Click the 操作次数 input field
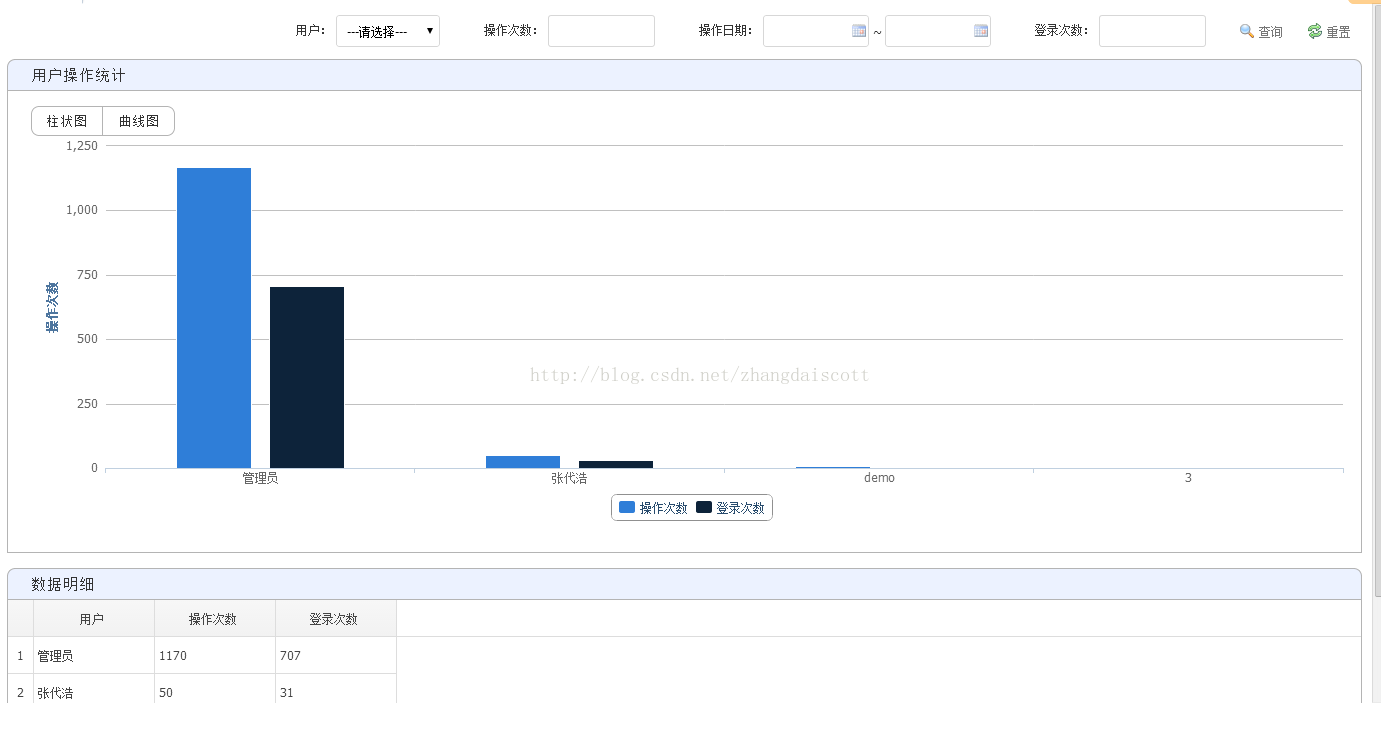This screenshot has height=729, width=1381. 601,31
